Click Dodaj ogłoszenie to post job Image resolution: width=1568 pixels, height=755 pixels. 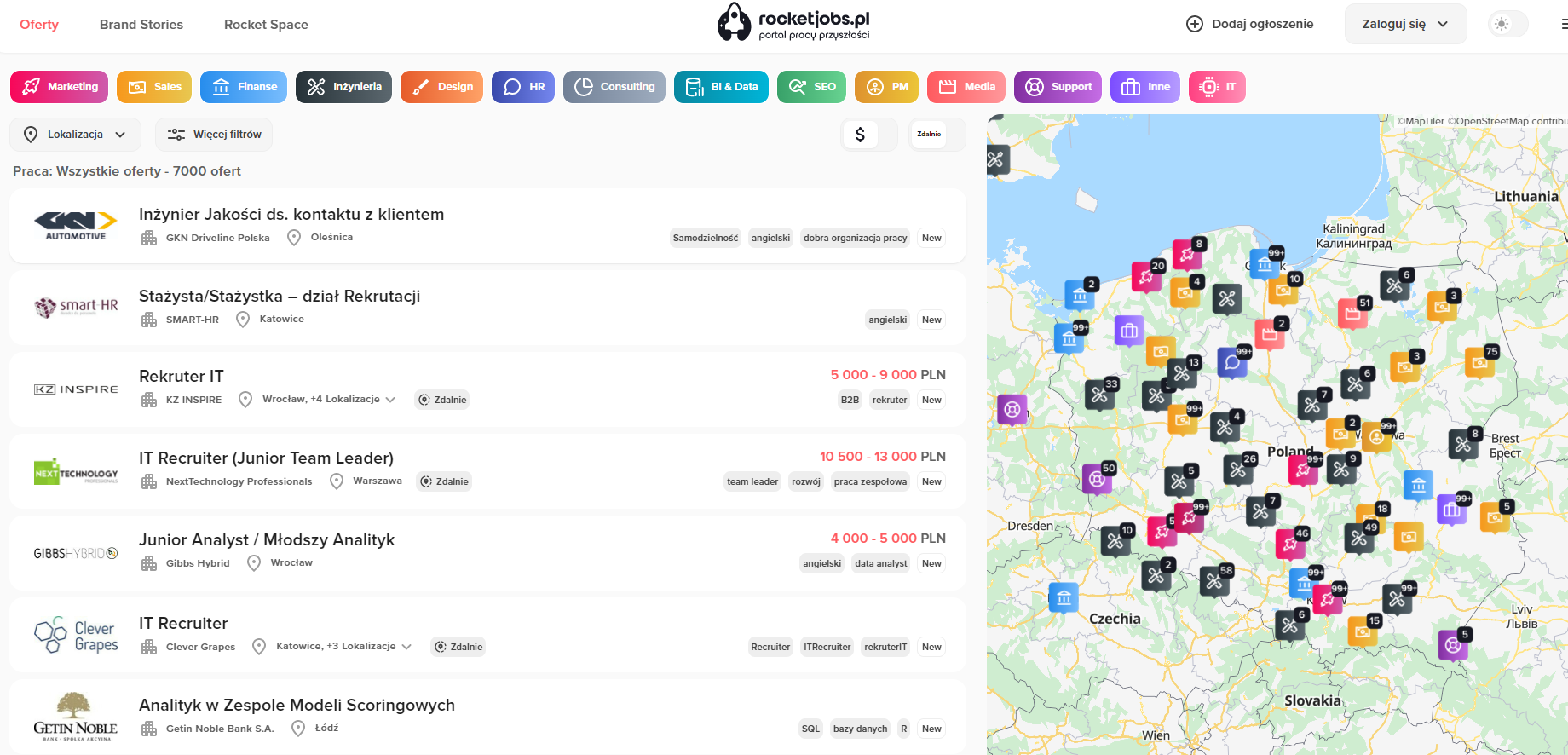[x=1250, y=24]
